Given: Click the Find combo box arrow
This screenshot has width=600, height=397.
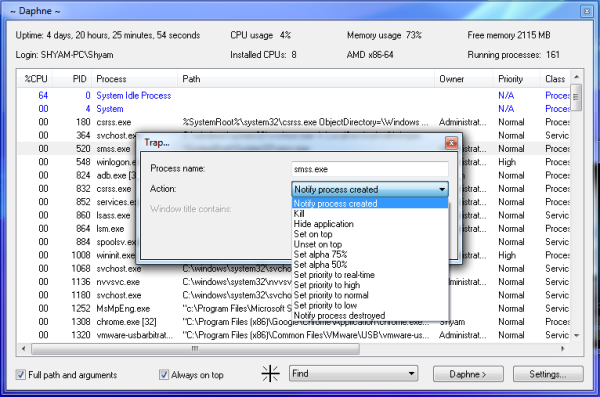Looking at the screenshot, I should 411,374.
